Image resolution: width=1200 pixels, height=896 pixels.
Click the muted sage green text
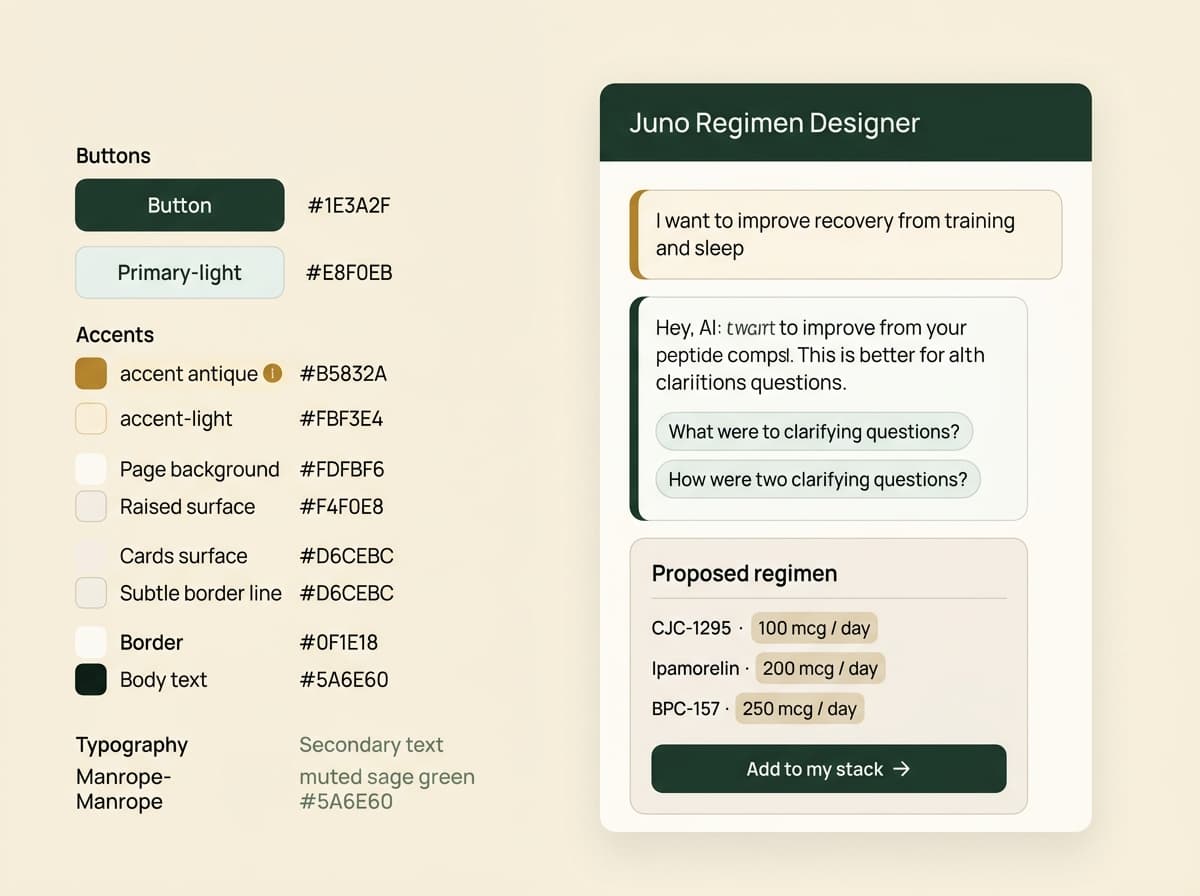(x=387, y=777)
